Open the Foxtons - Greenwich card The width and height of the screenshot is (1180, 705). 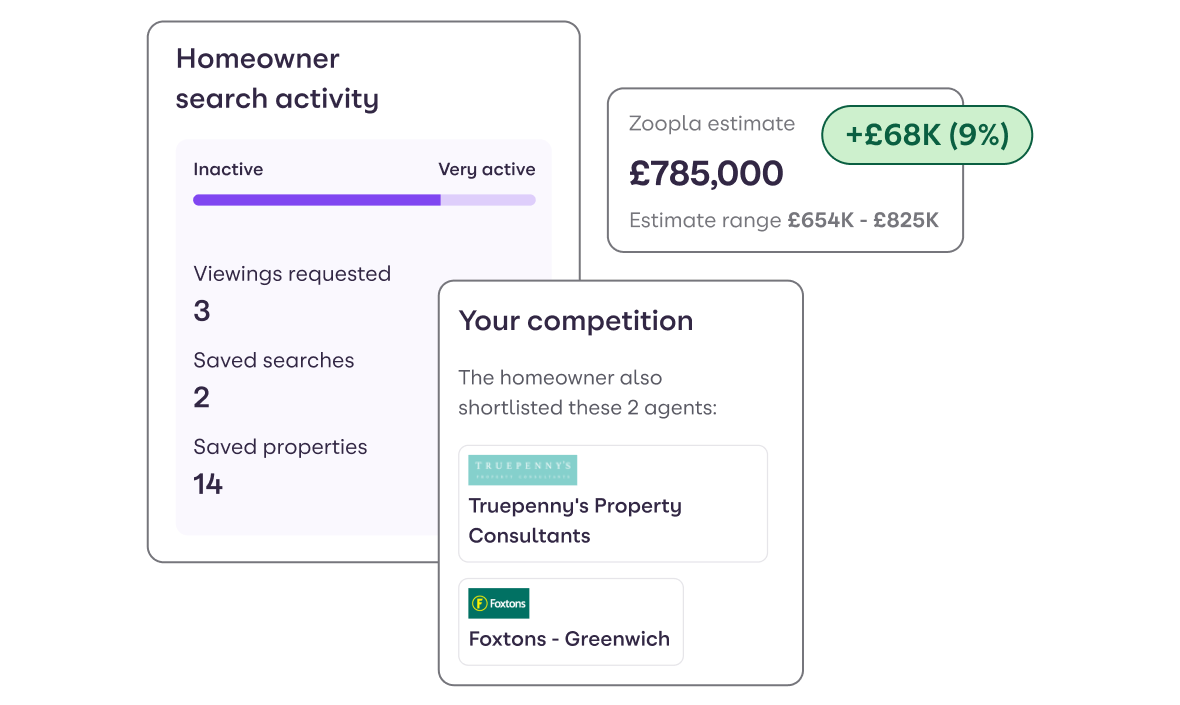point(570,621)
